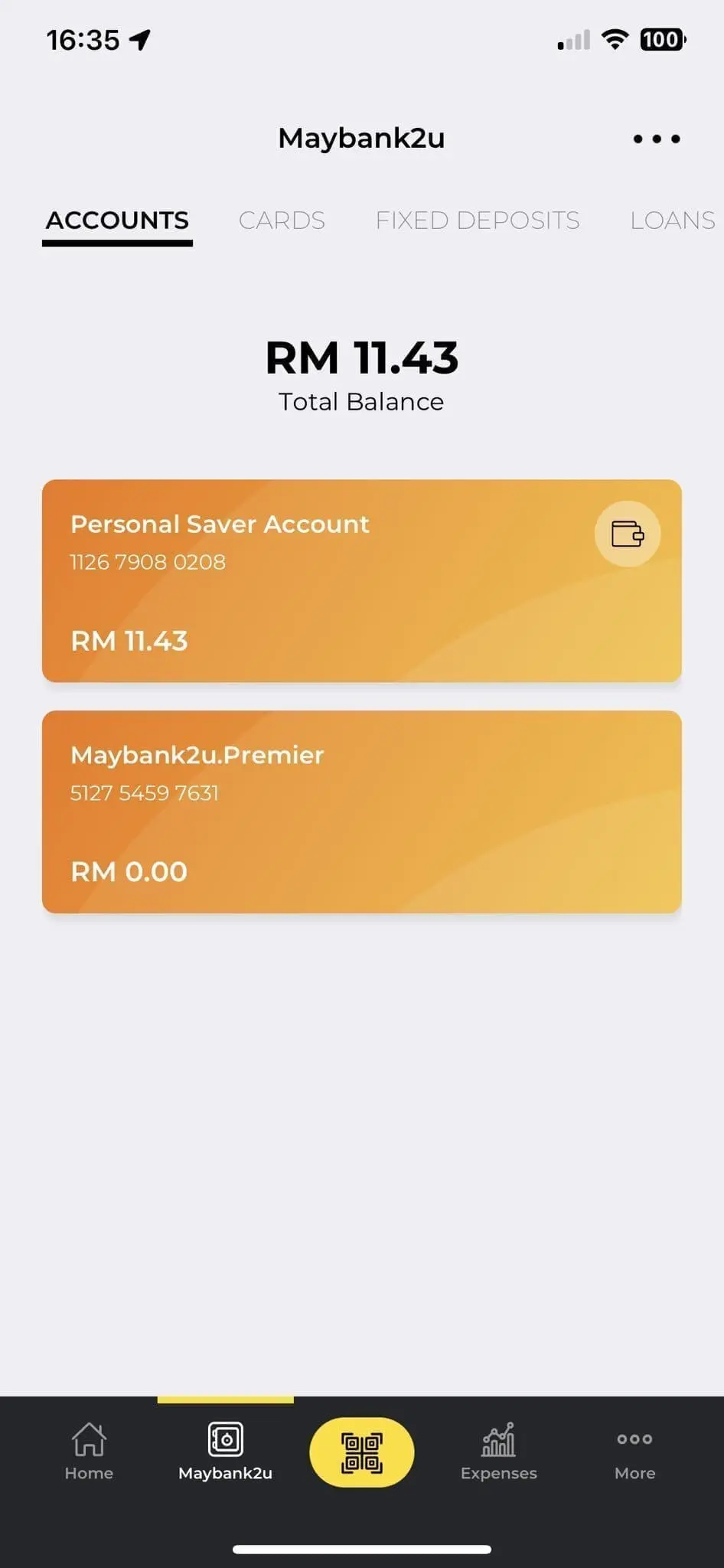This screenshot has width=724, height=1568.
Task: Select the ACCOUNTS tab
Action: pos(117,220)
